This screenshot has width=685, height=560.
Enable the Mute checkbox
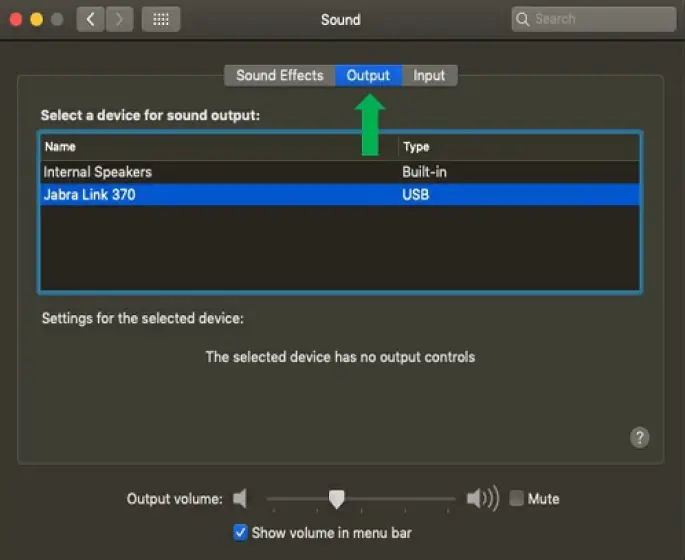[517, 498]
